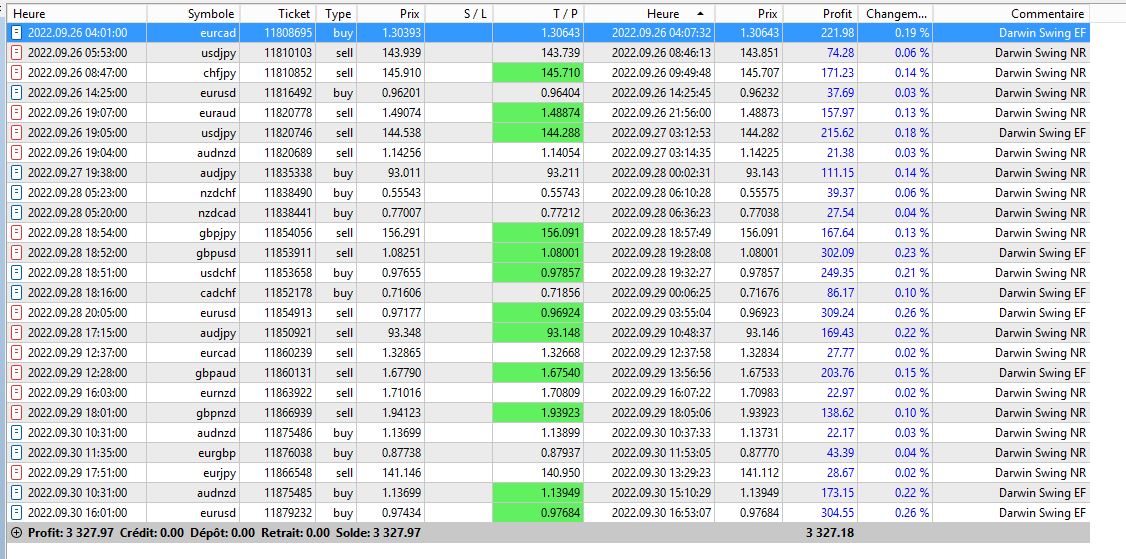1126x559 pixels.
Task: Click the order icon of nzdcad ticket 11838441
Action: [17, 213]
